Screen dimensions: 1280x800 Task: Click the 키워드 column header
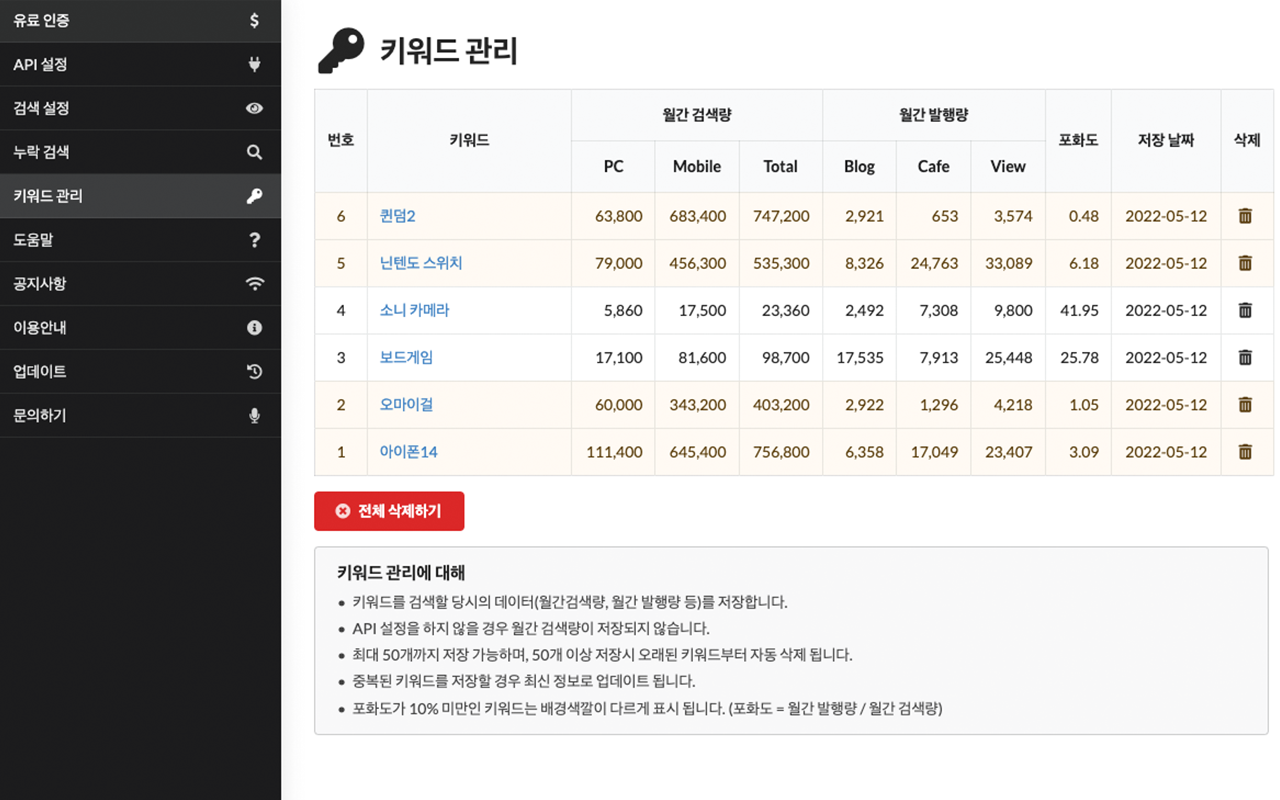[469, 141]
